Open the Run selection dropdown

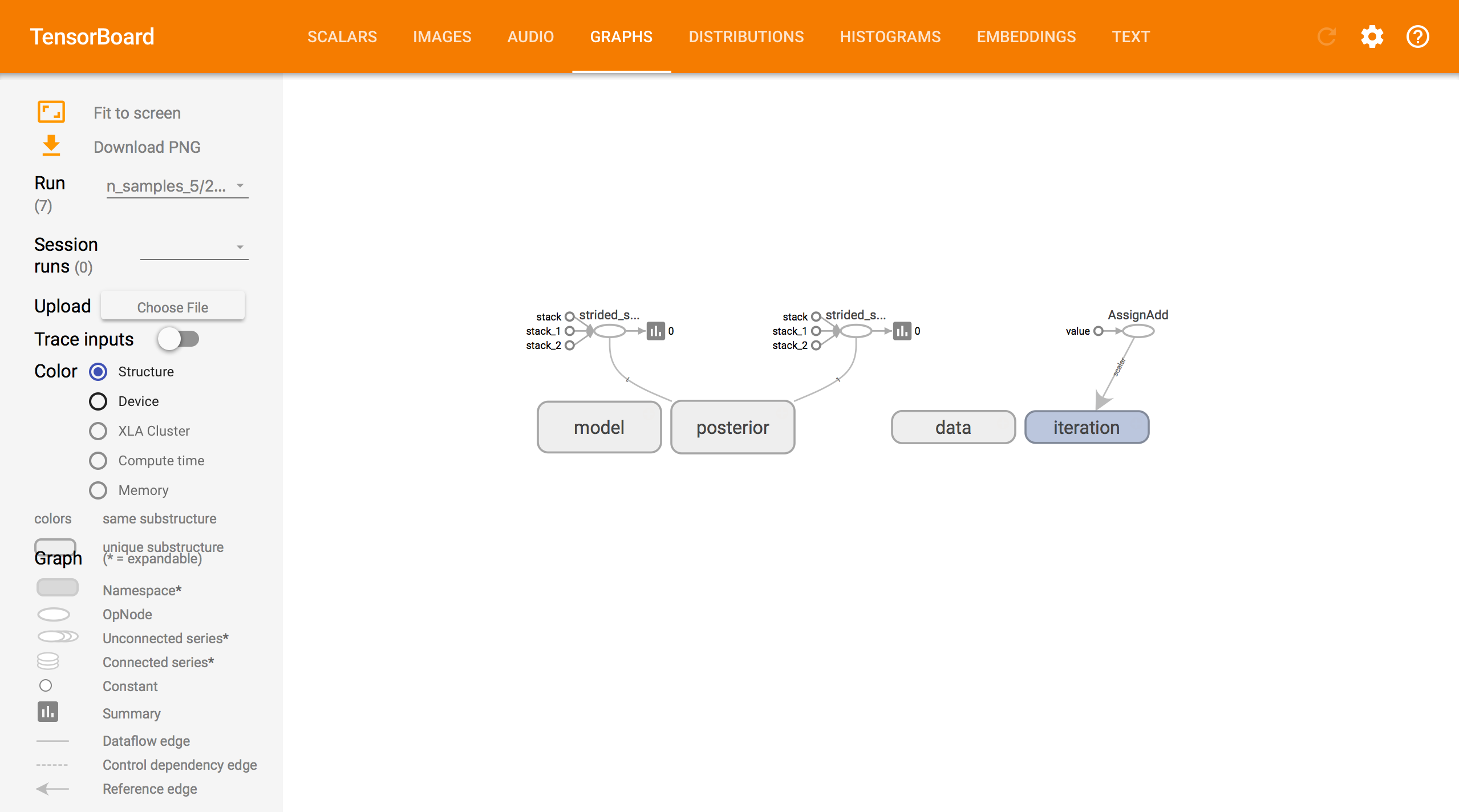(177, 186)
